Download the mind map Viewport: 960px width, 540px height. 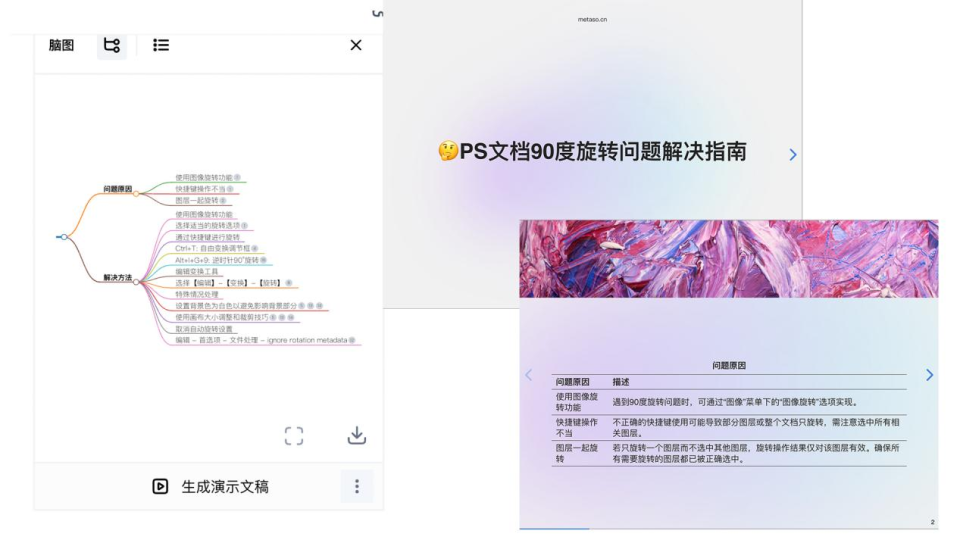coord(357,436)
